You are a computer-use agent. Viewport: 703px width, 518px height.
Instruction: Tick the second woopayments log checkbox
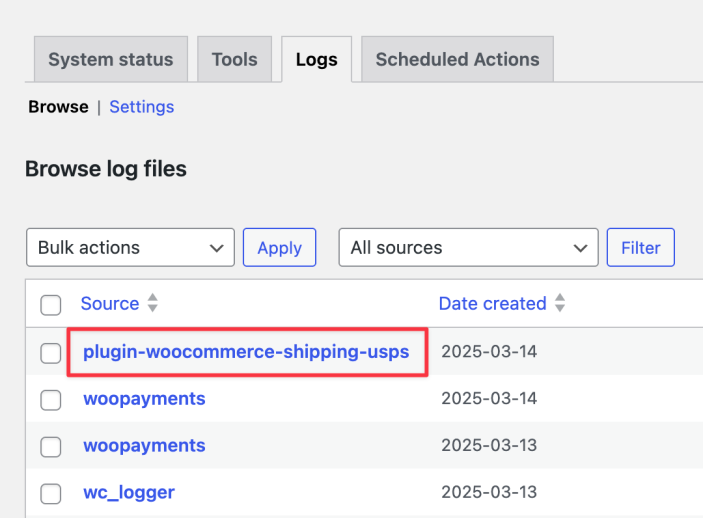pos(51,446)
